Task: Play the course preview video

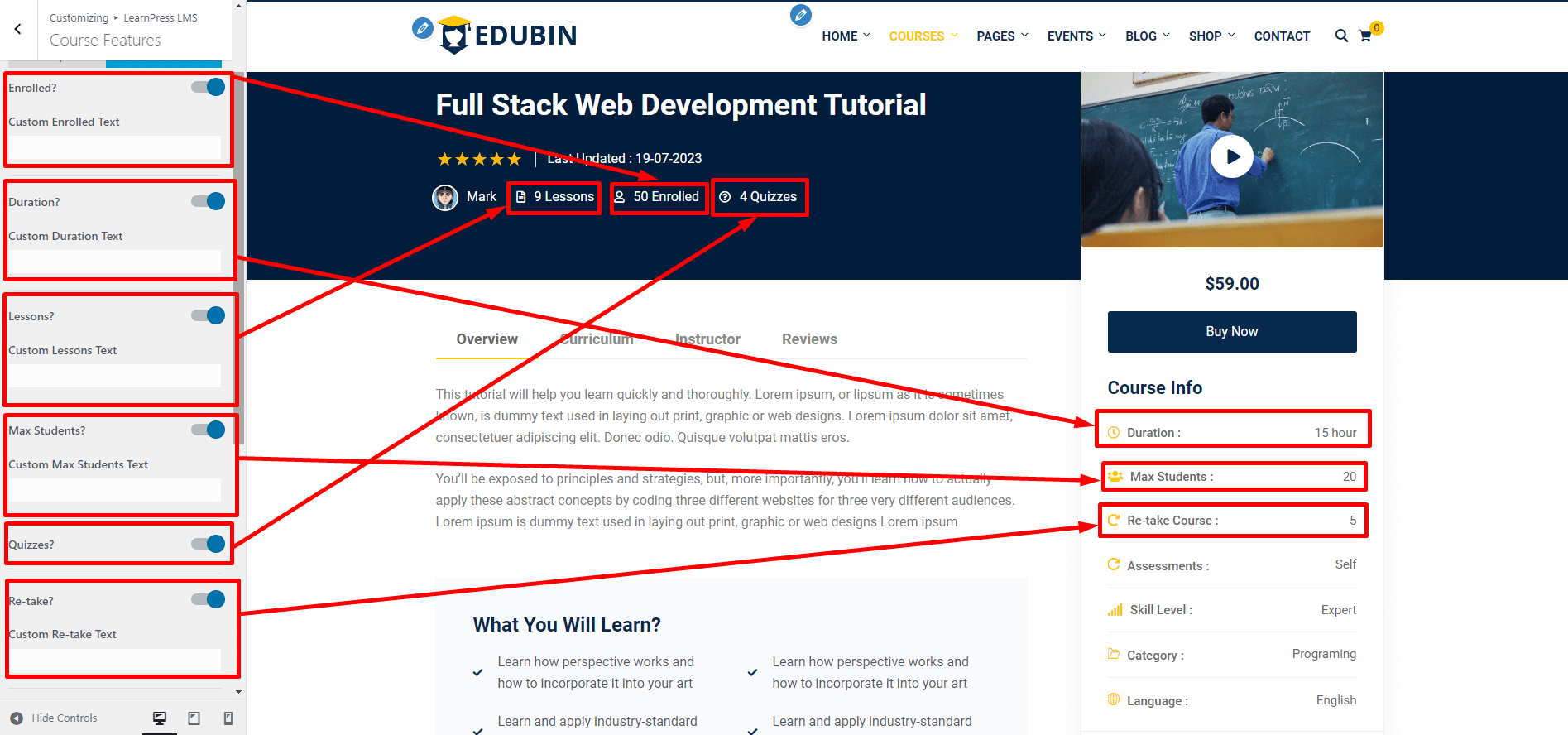Action: (x=1232, y=156)
